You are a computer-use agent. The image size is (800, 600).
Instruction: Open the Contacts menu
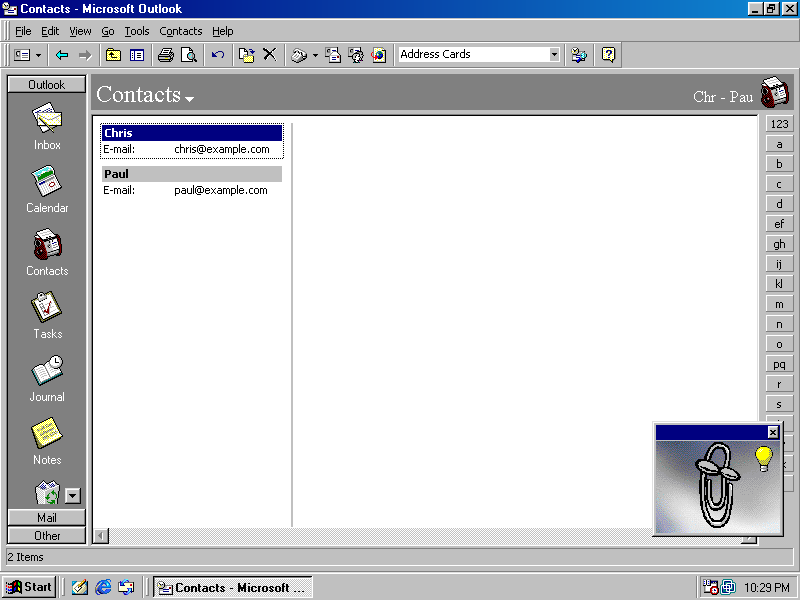tap(181, 31)
